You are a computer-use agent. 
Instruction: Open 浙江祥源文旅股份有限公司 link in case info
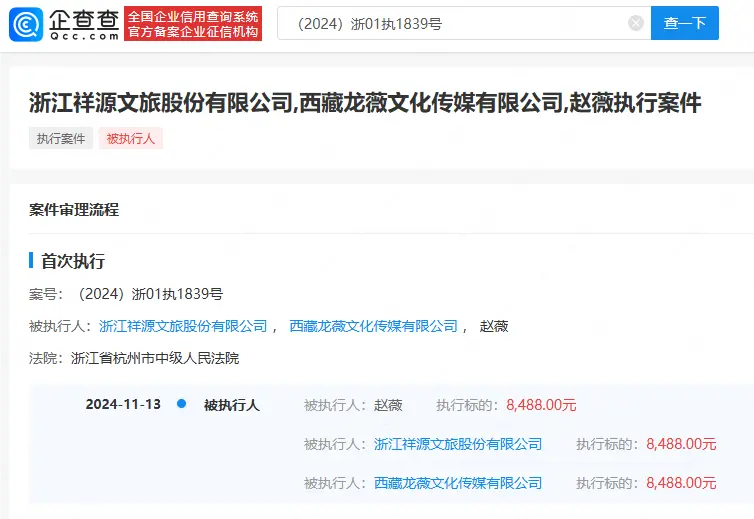coord(183,326)
